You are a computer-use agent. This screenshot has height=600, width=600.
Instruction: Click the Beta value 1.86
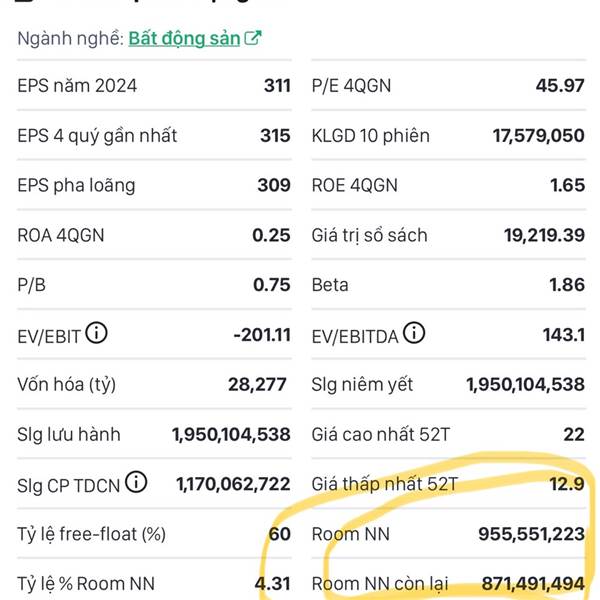(567, 285)
